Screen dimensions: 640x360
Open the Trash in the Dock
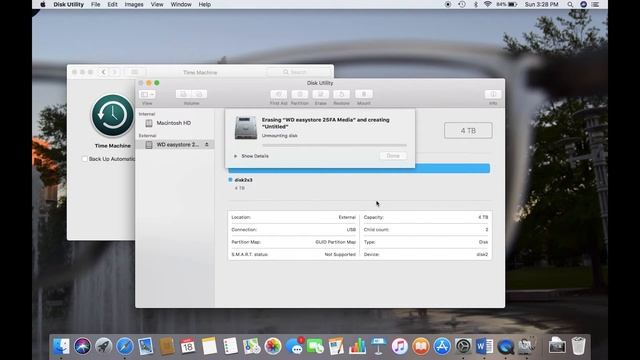(578, 346)
